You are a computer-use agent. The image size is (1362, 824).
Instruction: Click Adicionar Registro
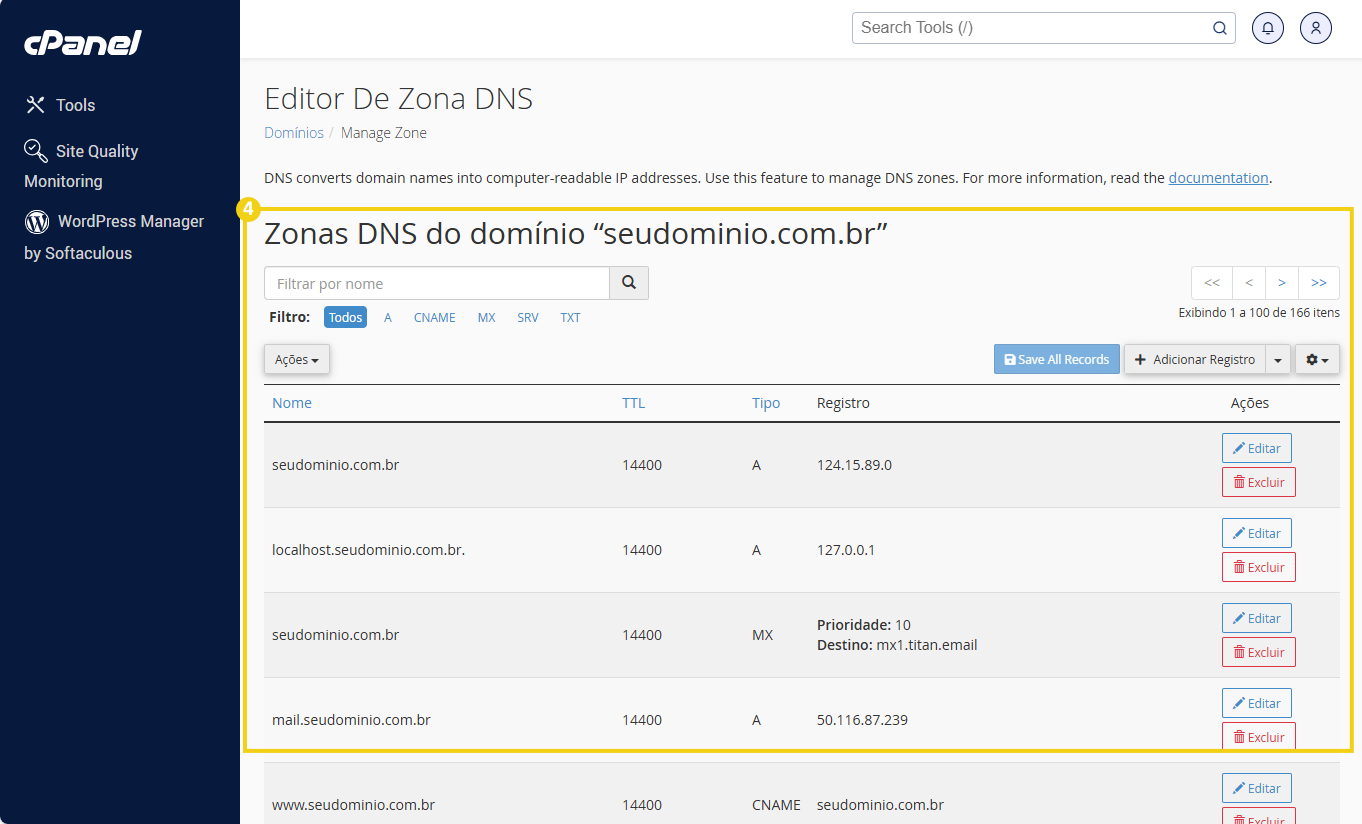[1195, 359]
